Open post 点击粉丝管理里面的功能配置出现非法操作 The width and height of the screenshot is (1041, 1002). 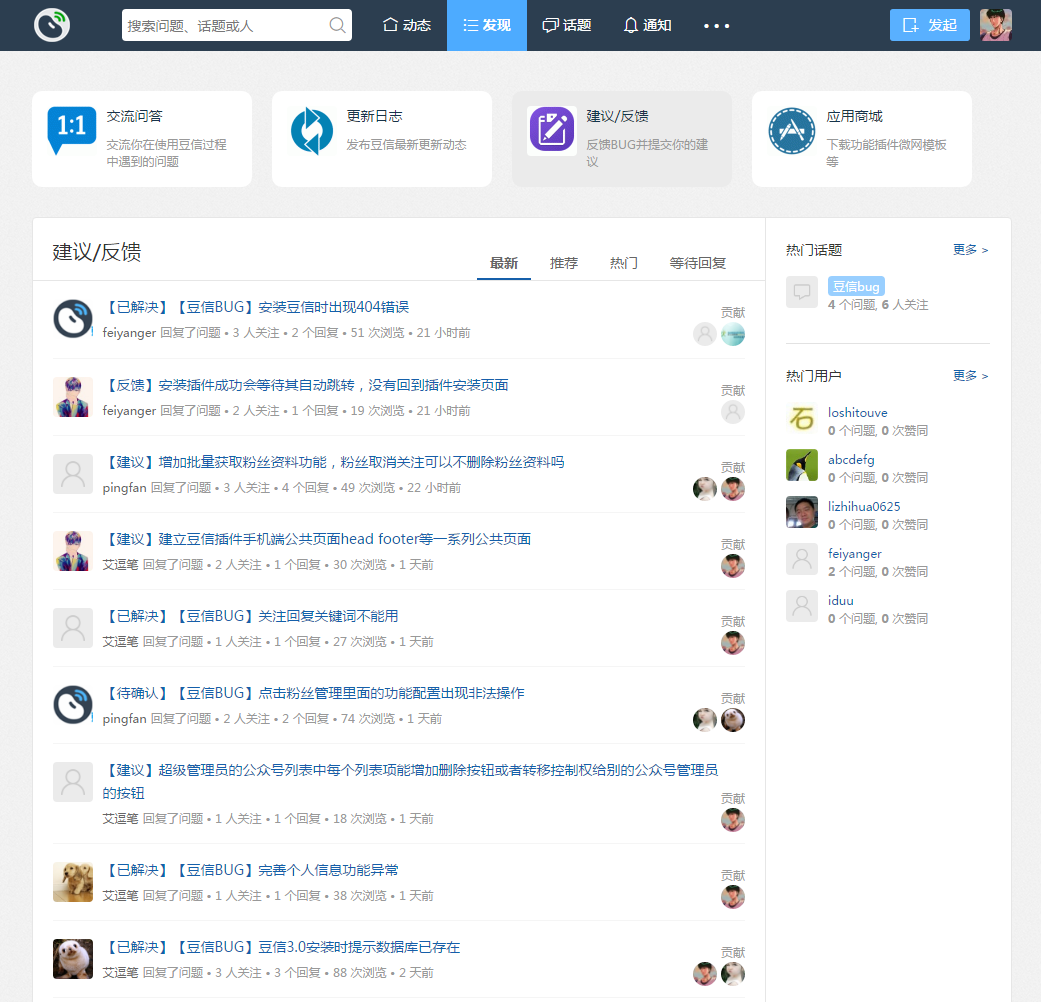click(x=313, y=693)
